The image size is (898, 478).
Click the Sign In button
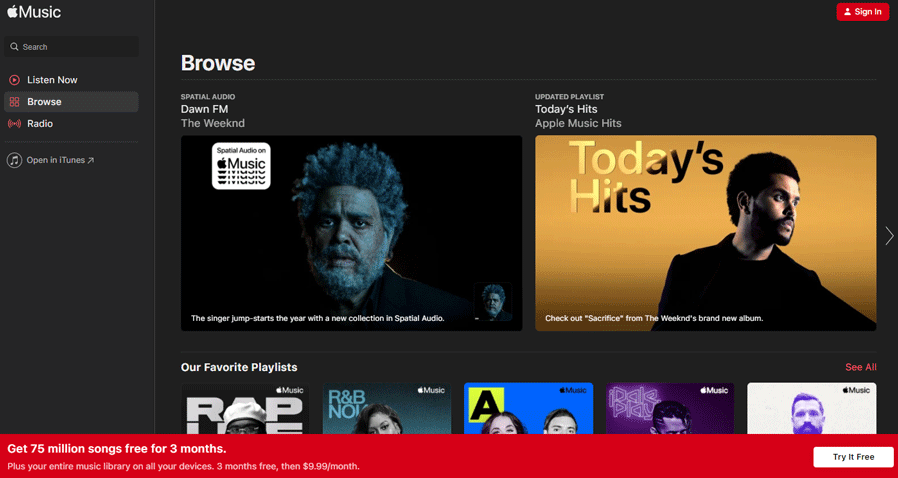point(862,12)
